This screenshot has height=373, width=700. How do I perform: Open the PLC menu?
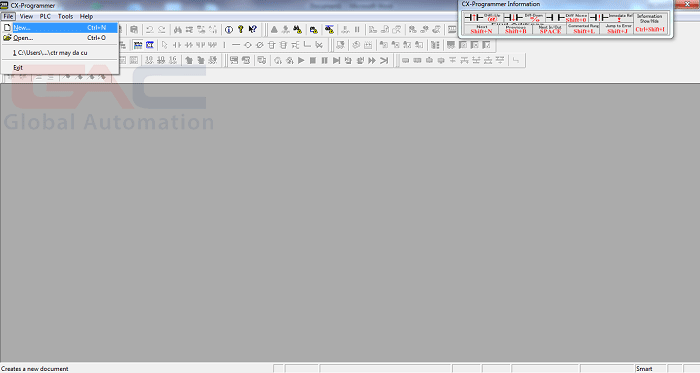click(45, 16)
